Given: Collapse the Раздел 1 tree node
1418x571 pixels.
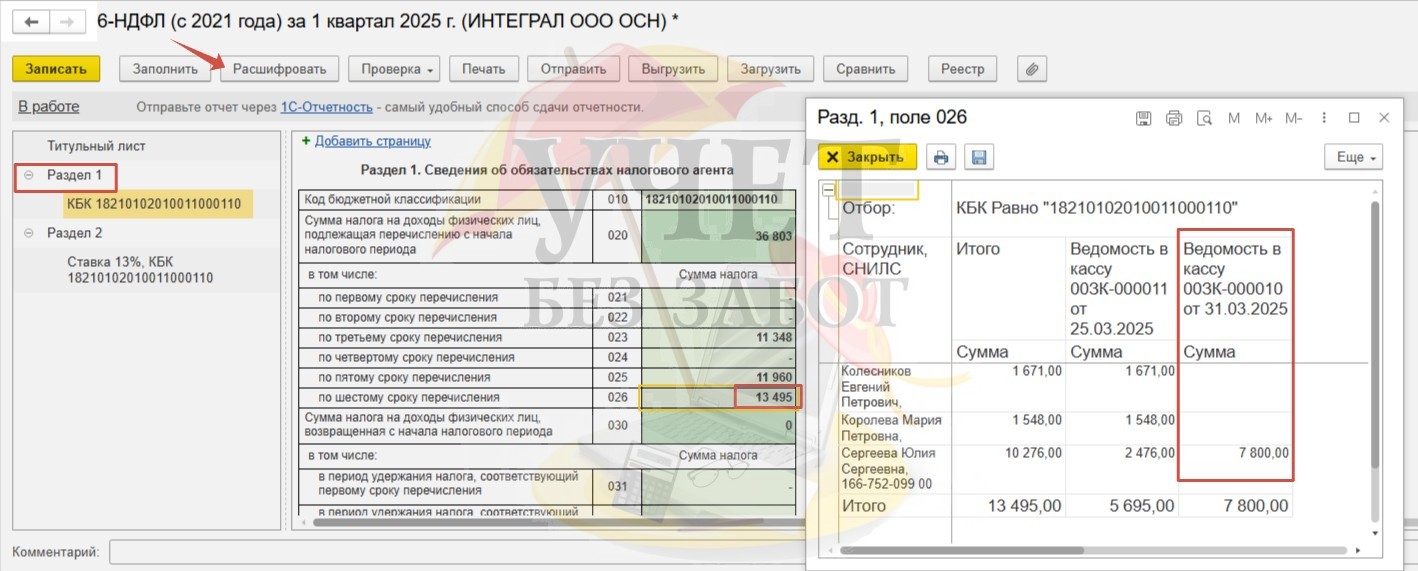Looking at the screenshot, I should (x=29, y=175).
